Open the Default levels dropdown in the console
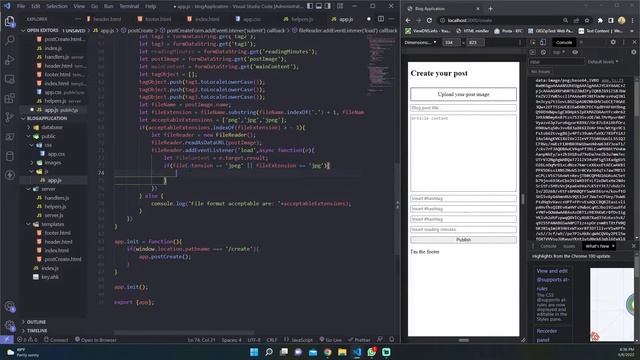The height and width of the screenshot is (360, 640). [603, 62]
